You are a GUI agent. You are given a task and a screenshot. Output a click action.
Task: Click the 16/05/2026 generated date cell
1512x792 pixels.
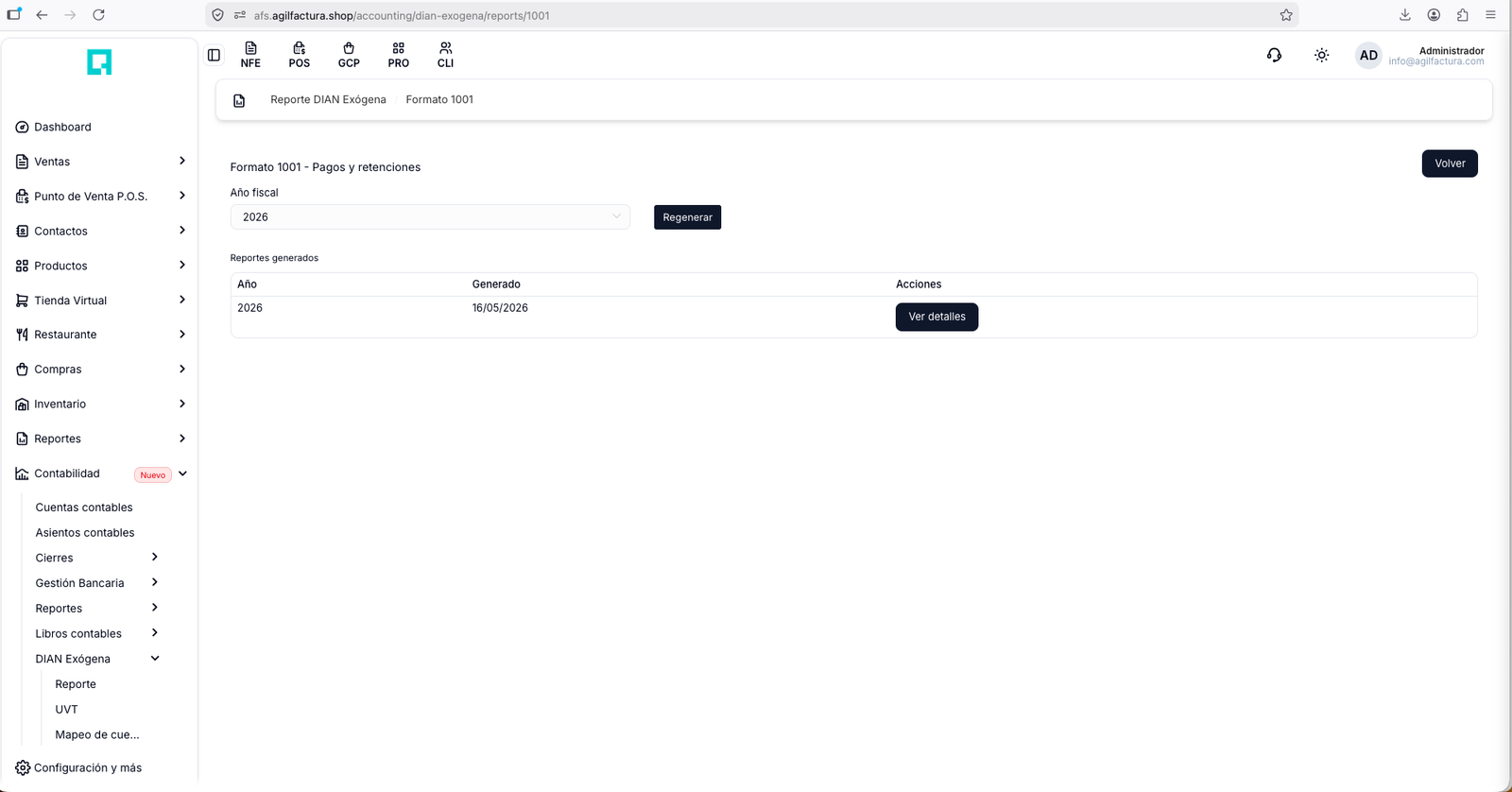(500, 308)
